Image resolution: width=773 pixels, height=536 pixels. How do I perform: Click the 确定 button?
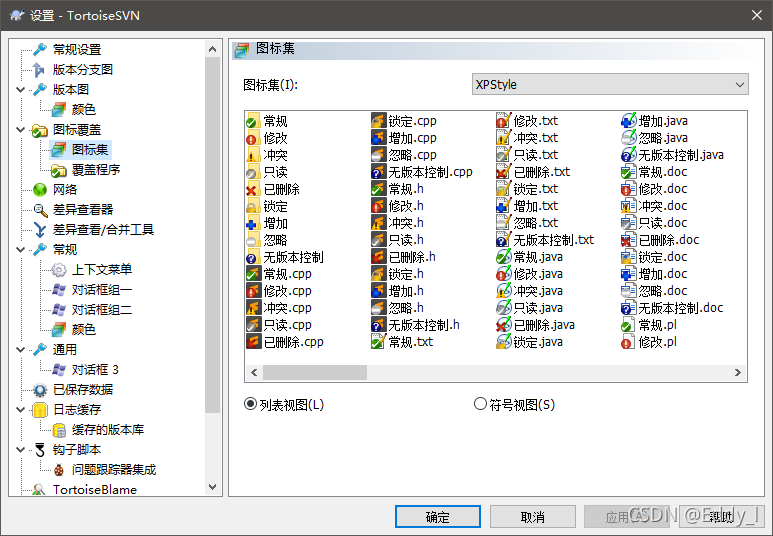438,517
